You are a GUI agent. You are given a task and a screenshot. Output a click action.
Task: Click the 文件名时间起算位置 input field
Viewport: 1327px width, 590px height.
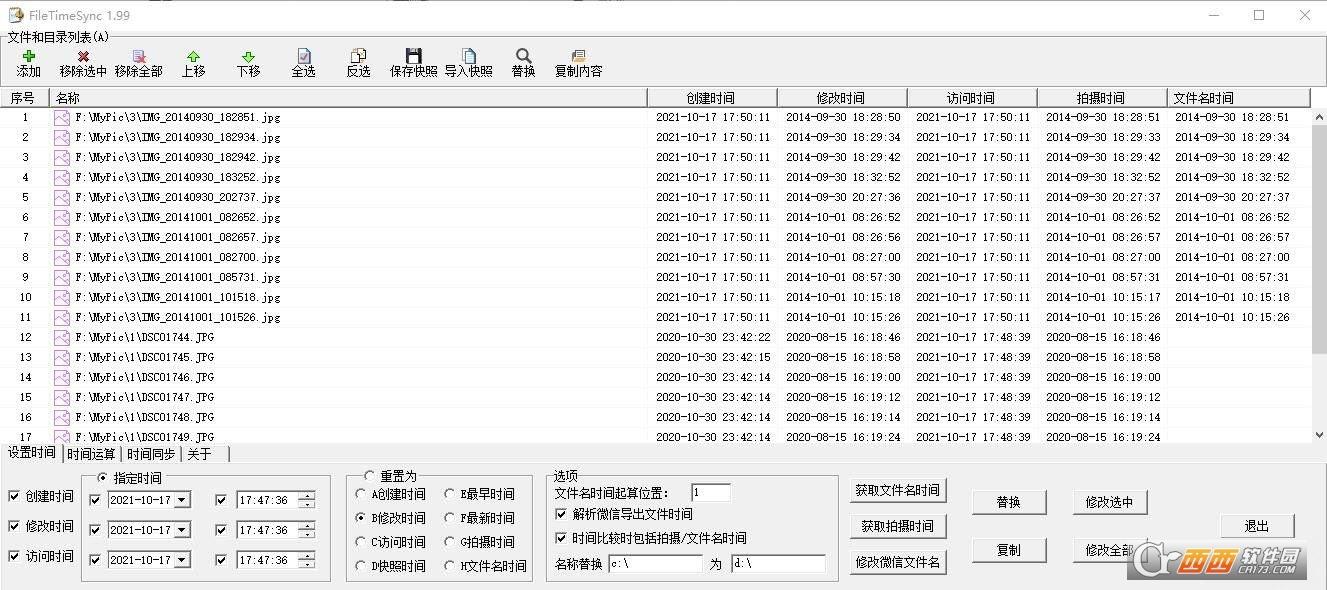pos(711,492)
